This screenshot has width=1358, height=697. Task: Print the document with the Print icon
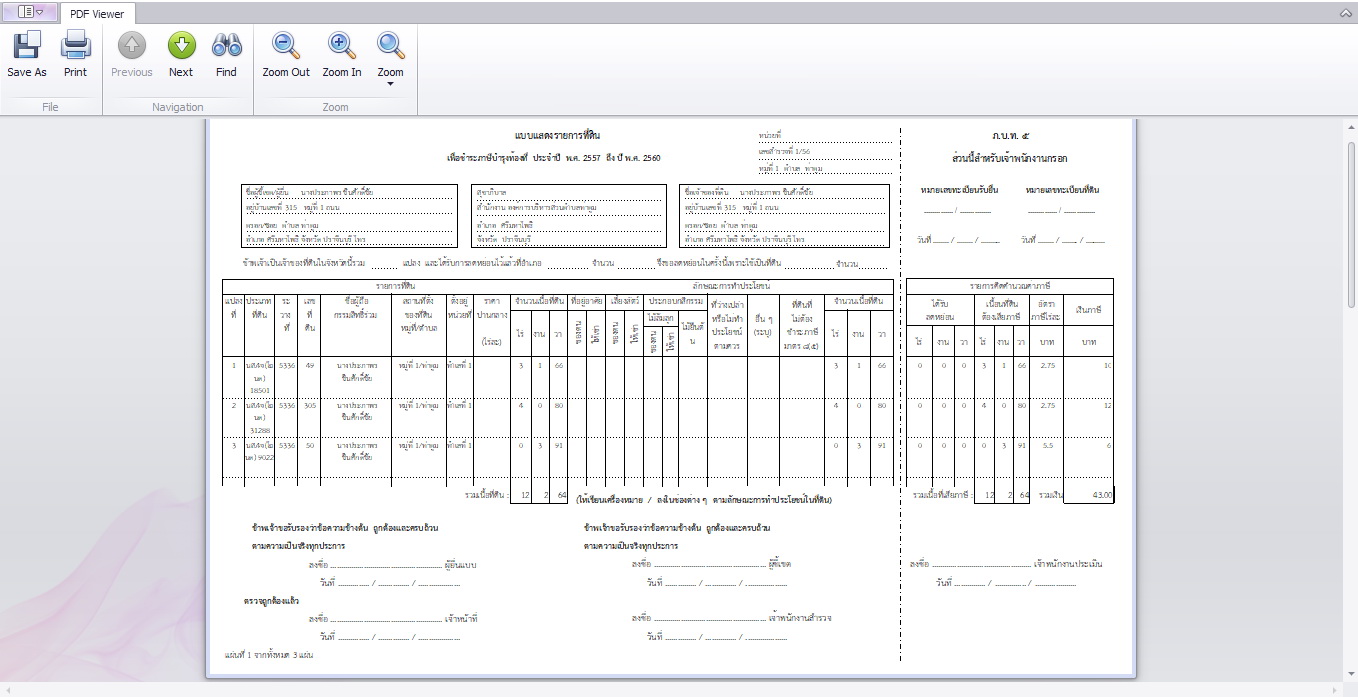click(76, 45)
